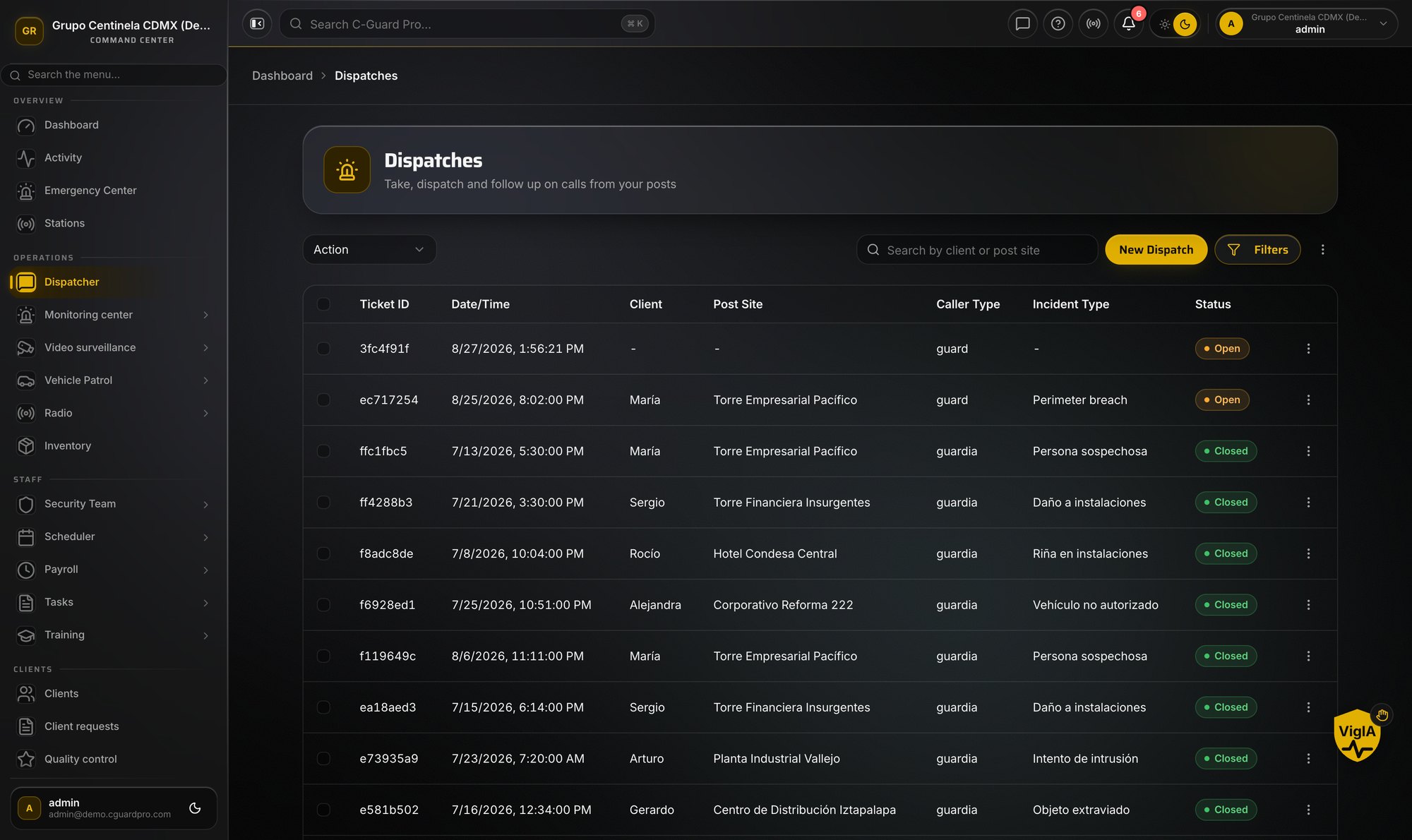This screenshot has height=840, width=1412.
Task: Open row menu for ticket ffc1fbc5
Action: pyautogui.click(x=1308, y=451)
